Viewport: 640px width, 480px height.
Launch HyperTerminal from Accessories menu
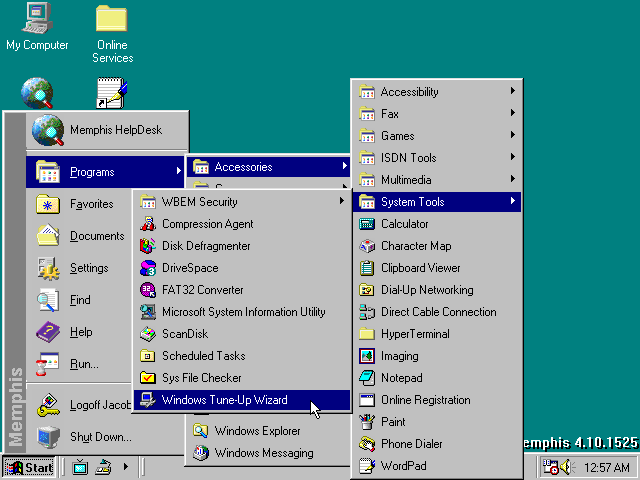click(x=437, y=334)
